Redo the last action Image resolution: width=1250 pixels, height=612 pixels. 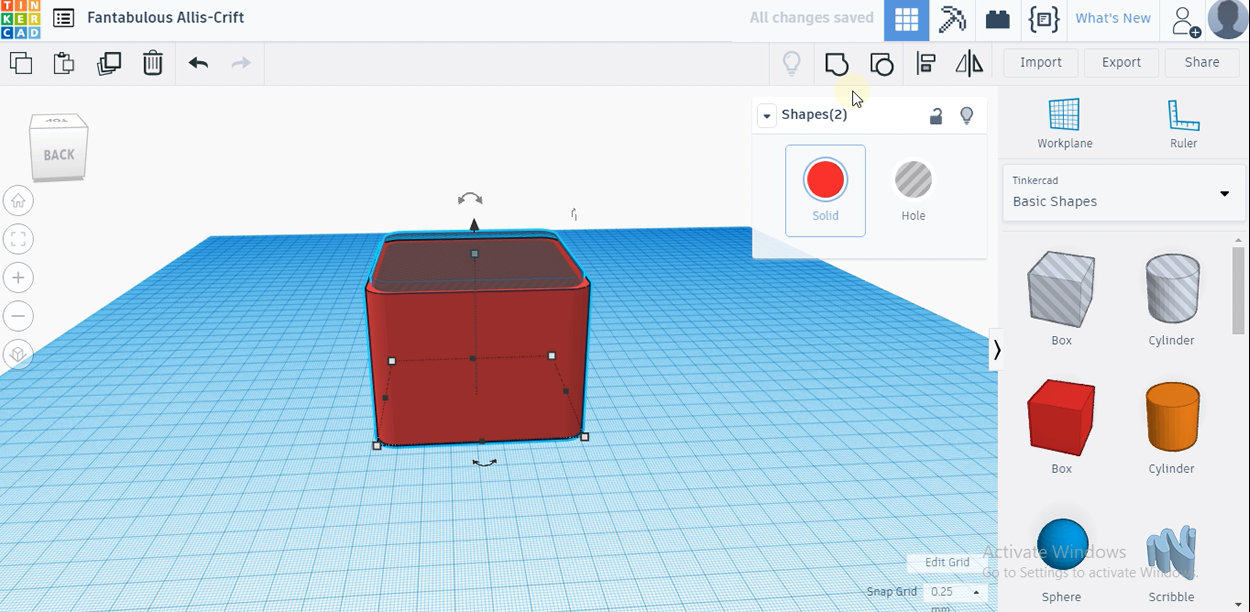coord(241,63)
